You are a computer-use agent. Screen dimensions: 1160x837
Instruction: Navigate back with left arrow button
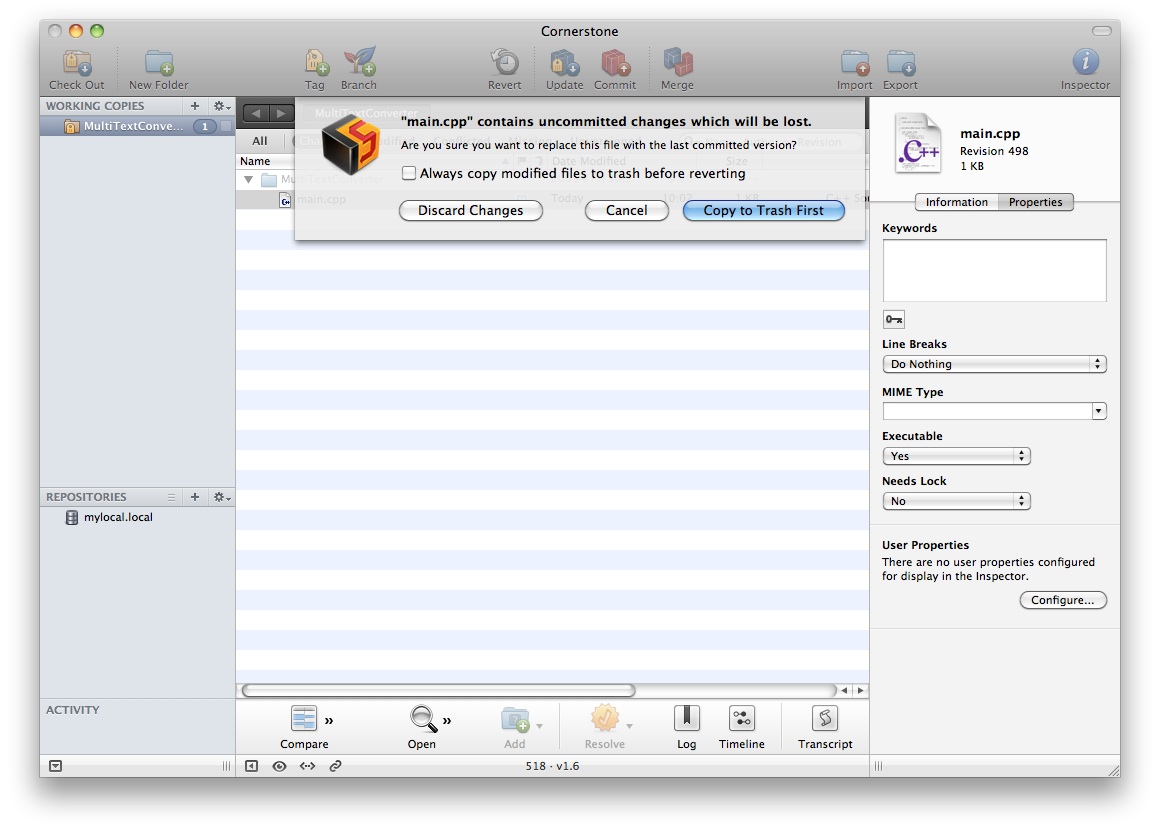click(x=256, y=113)
